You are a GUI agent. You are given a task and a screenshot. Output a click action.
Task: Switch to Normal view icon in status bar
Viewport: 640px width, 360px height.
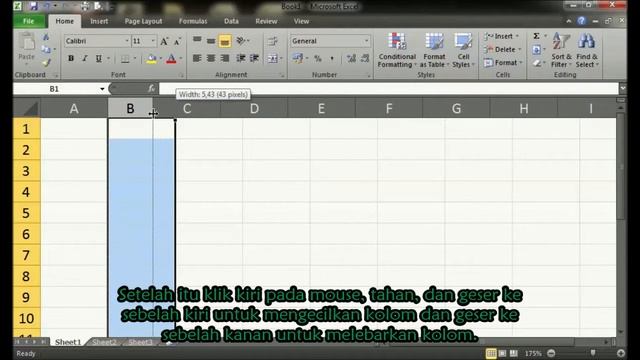pyautogui.click(x=491, y=353)
